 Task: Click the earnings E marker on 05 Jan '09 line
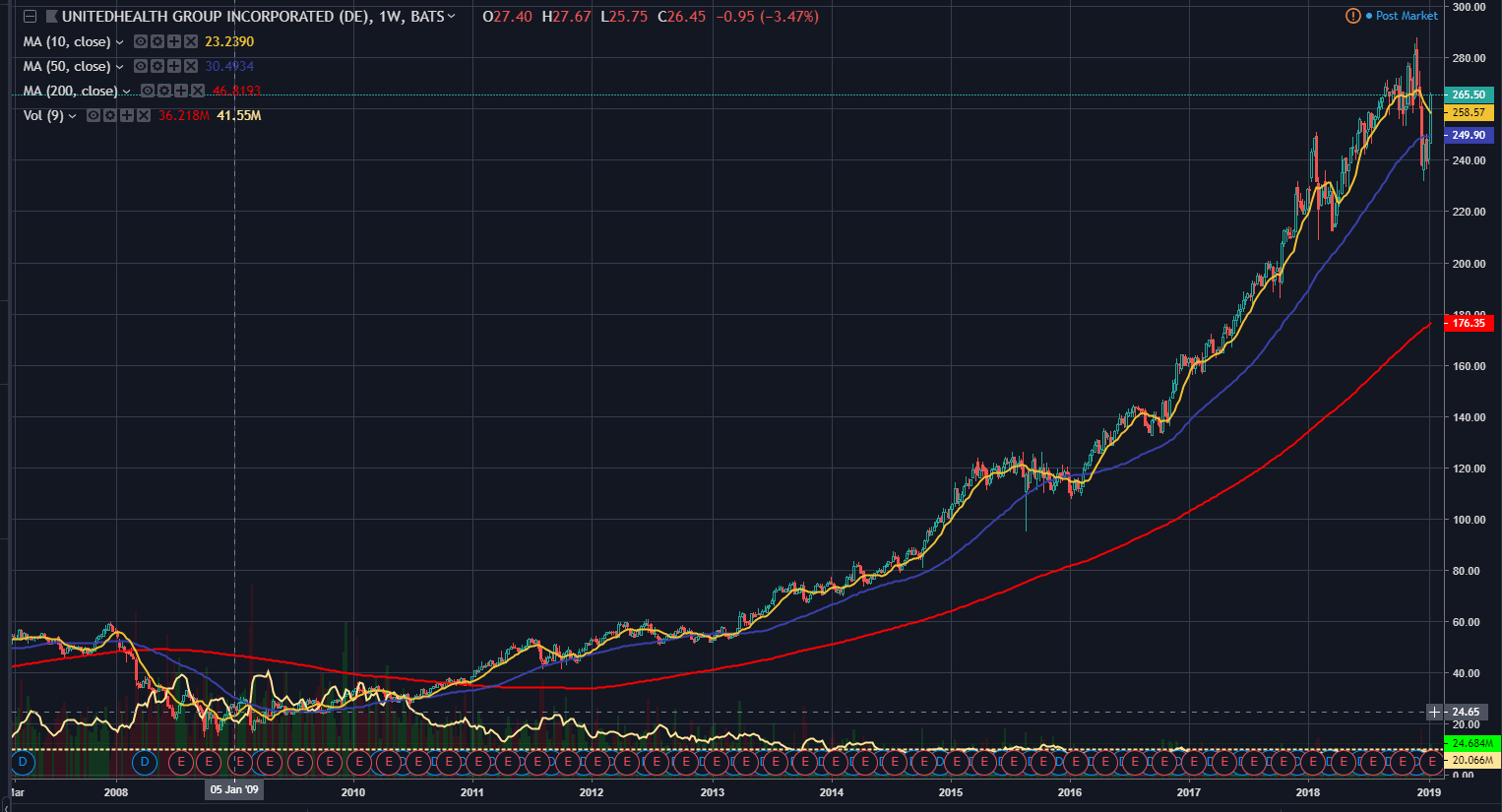(239, 762)
